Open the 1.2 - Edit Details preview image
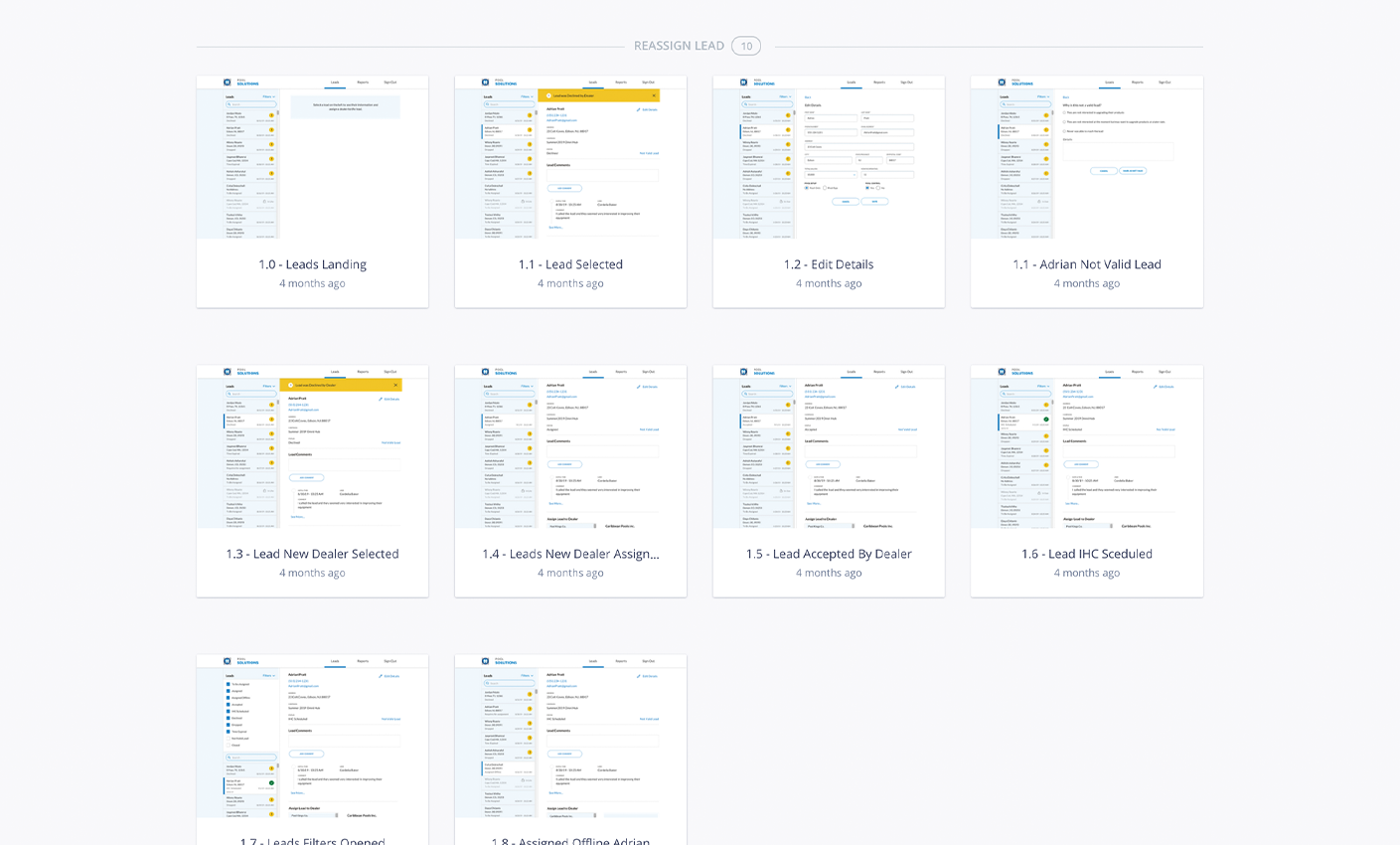 click(829, 158)
